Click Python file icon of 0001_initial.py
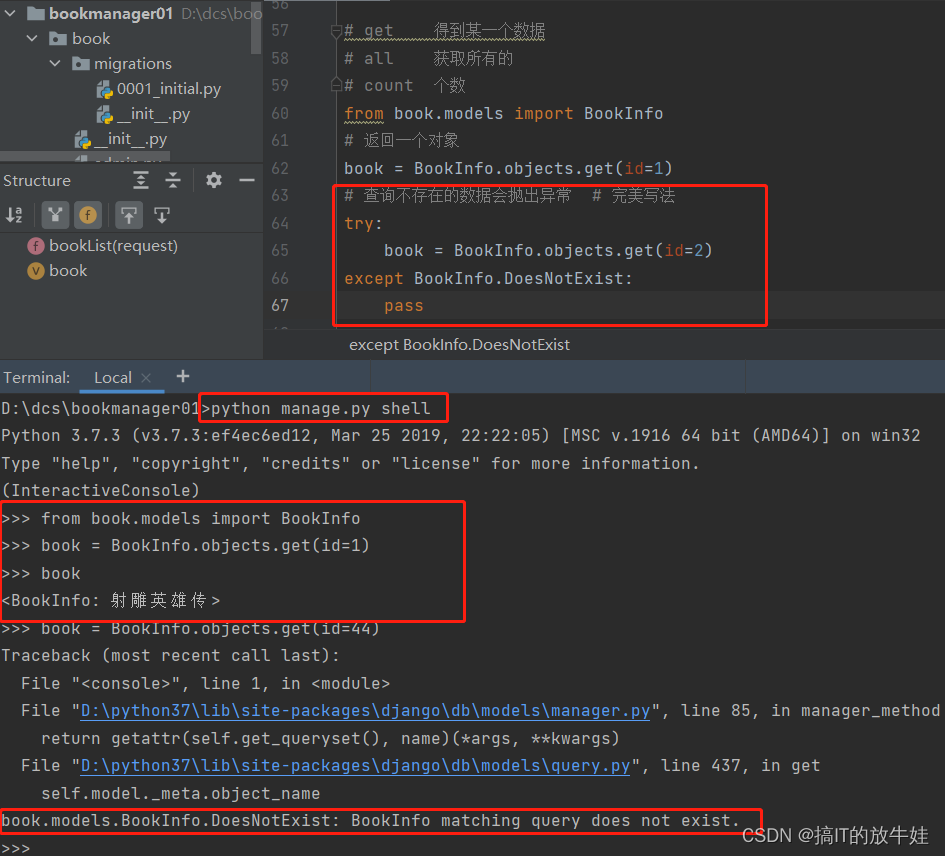This screenshot has height=856, width=945. coord(105,89)
